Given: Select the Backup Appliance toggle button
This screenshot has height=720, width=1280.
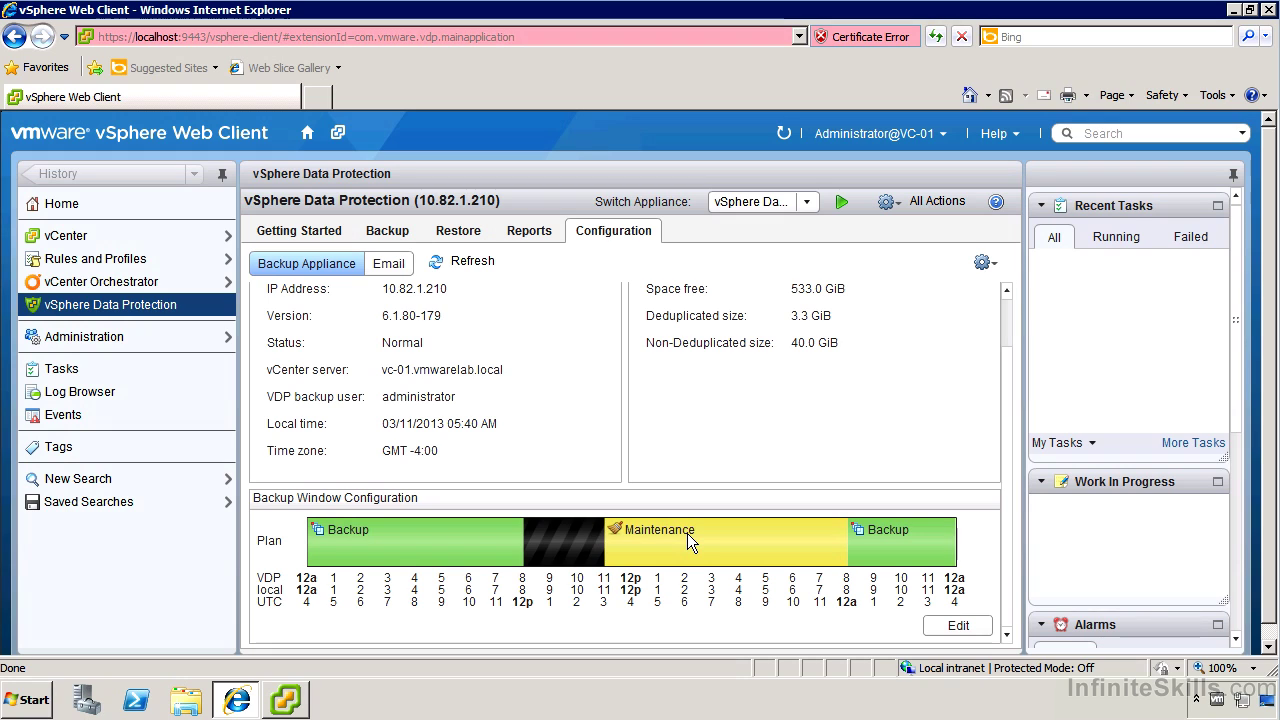Looking at the screenshot, I should (x=306, y=264).
